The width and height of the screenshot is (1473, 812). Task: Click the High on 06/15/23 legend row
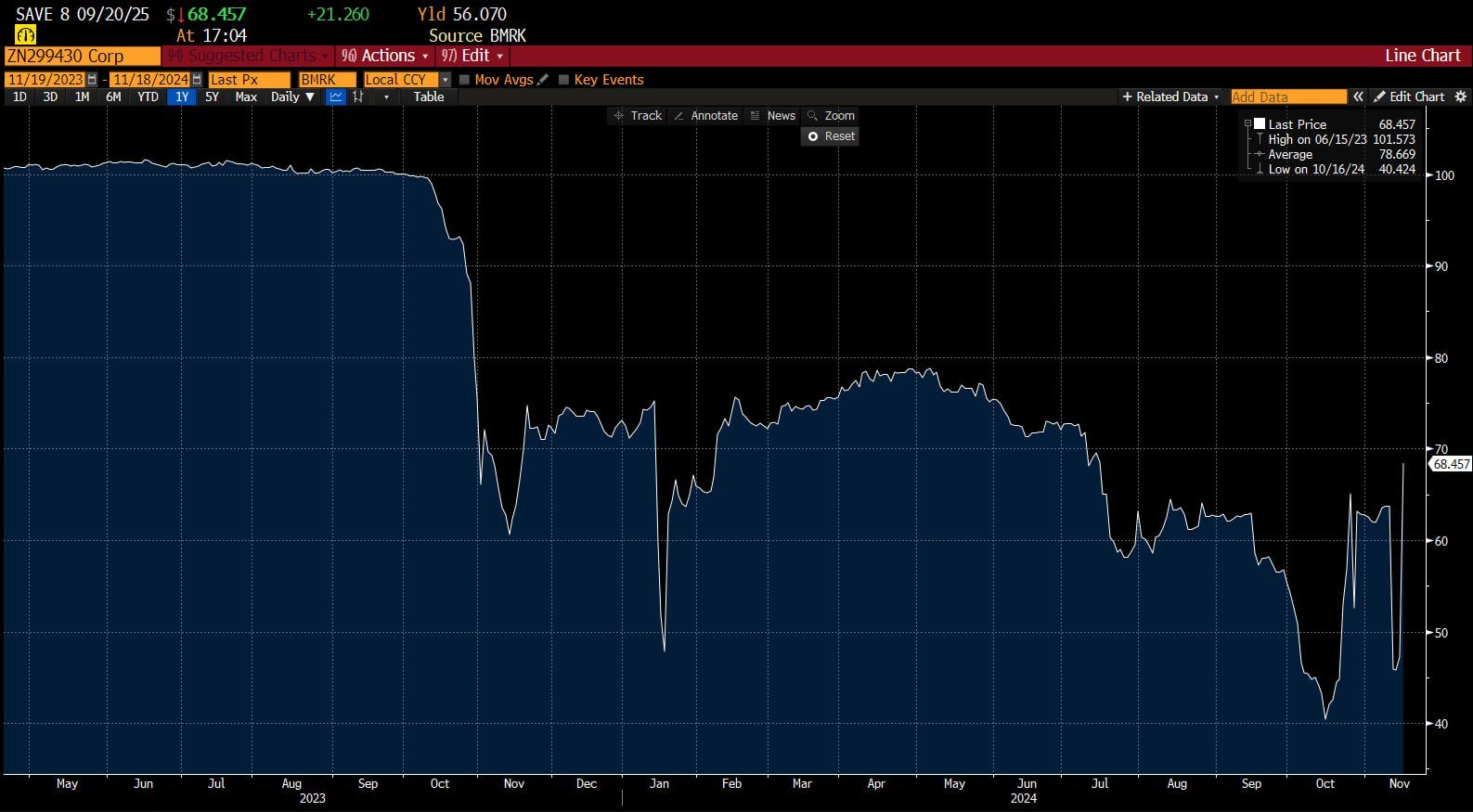tap(1341, 139)
